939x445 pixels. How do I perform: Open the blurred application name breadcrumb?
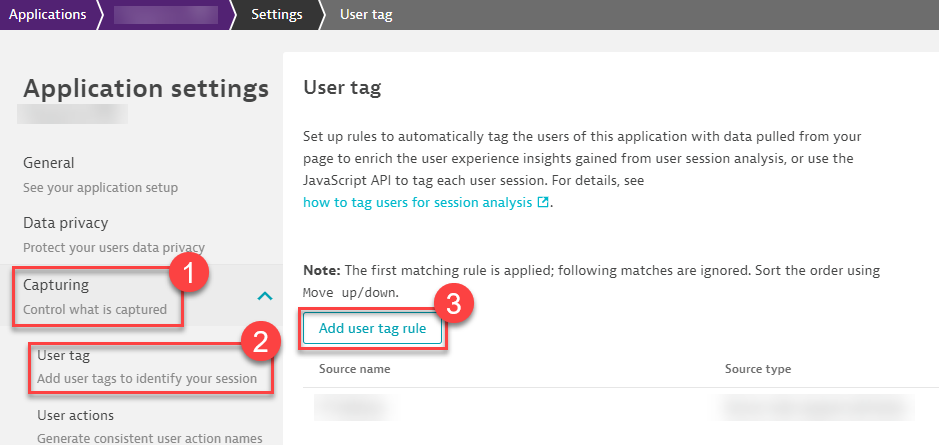pyautogui.click(x=165, y=15)
